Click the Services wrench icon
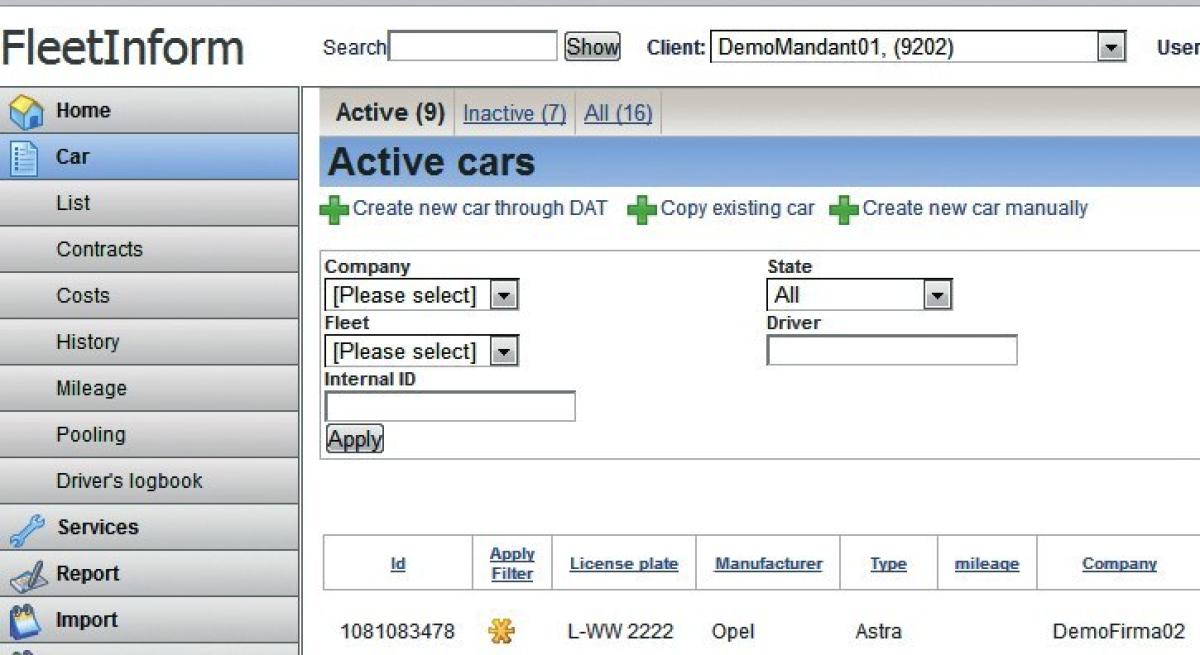 pyautogui.click(x=26, y=529)
